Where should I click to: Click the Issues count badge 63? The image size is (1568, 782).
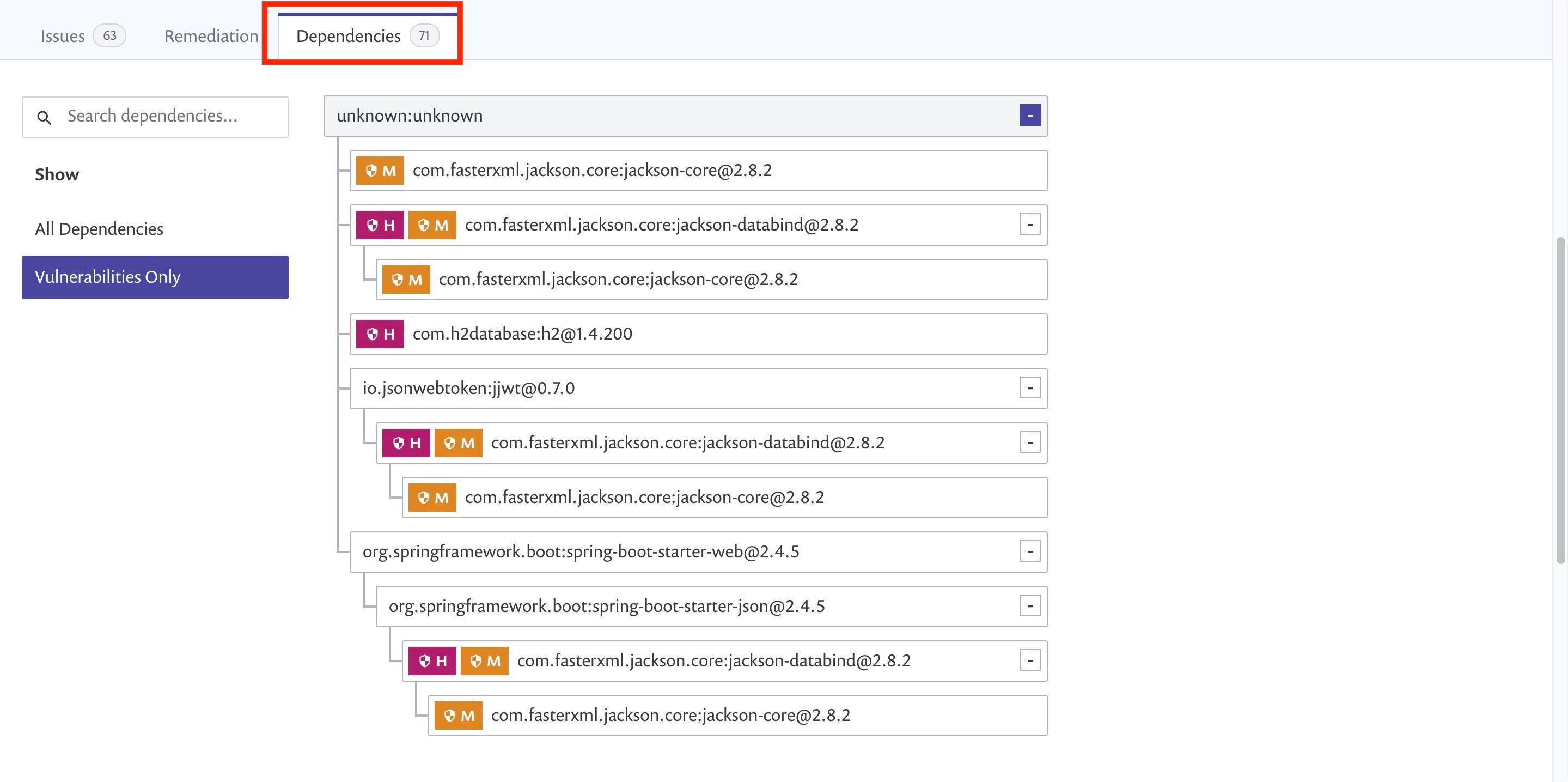pyautogui.click(x=109, y=36)
